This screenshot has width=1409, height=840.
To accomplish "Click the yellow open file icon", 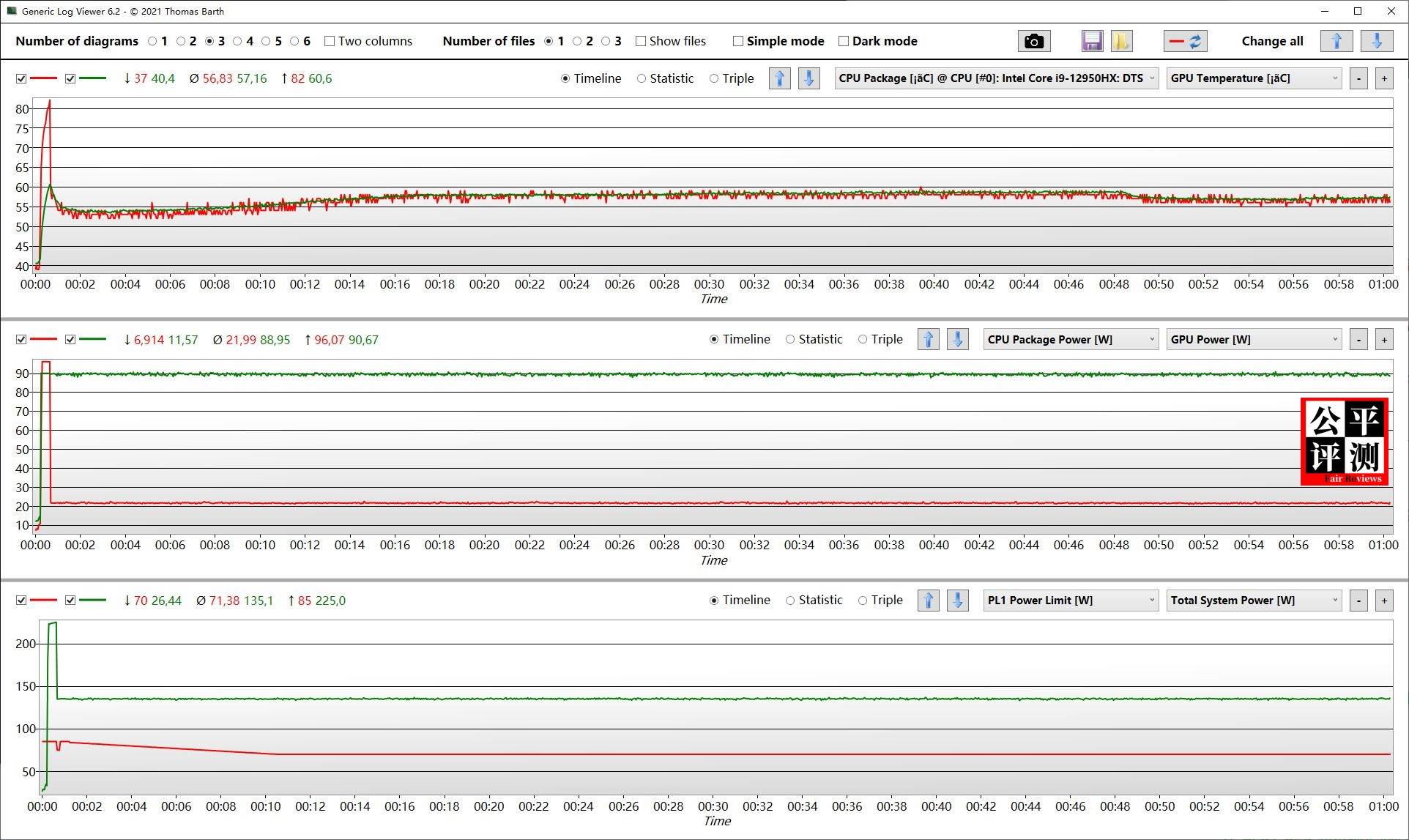I will (x=1121, y=41).
